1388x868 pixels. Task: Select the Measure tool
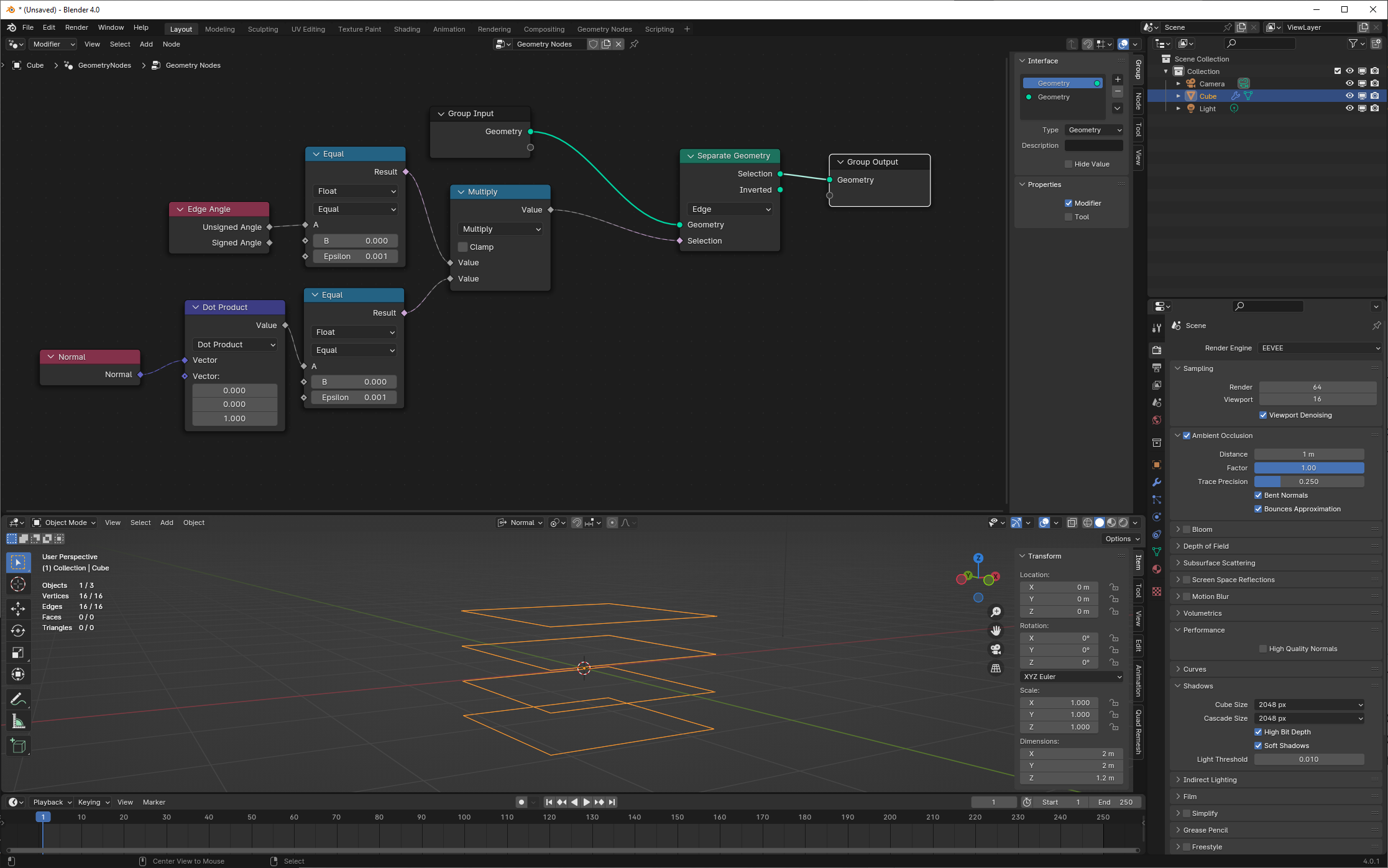(18, 721)
